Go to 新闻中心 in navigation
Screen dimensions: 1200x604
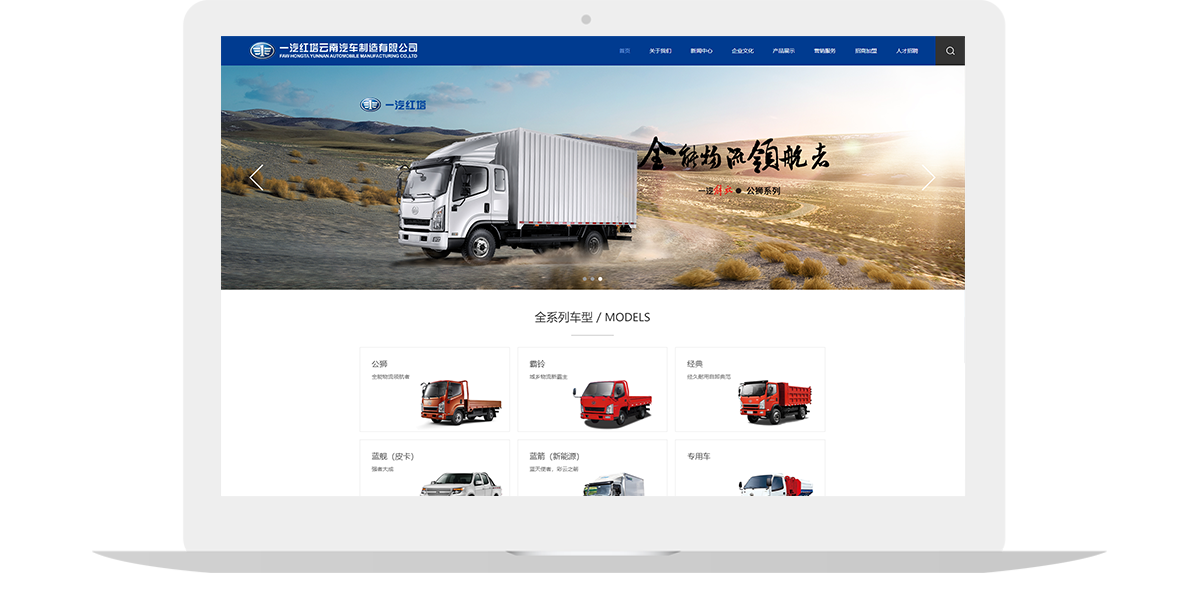pyautogui.click(x=702, y=50)
